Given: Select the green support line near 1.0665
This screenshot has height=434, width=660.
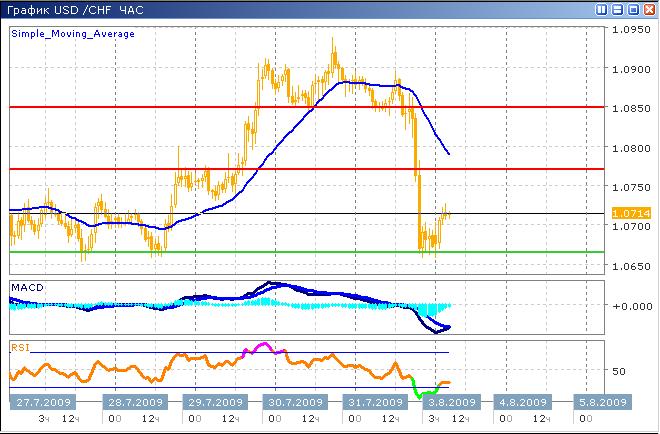Looking at the screenshot, I should (x=307, y=252).
